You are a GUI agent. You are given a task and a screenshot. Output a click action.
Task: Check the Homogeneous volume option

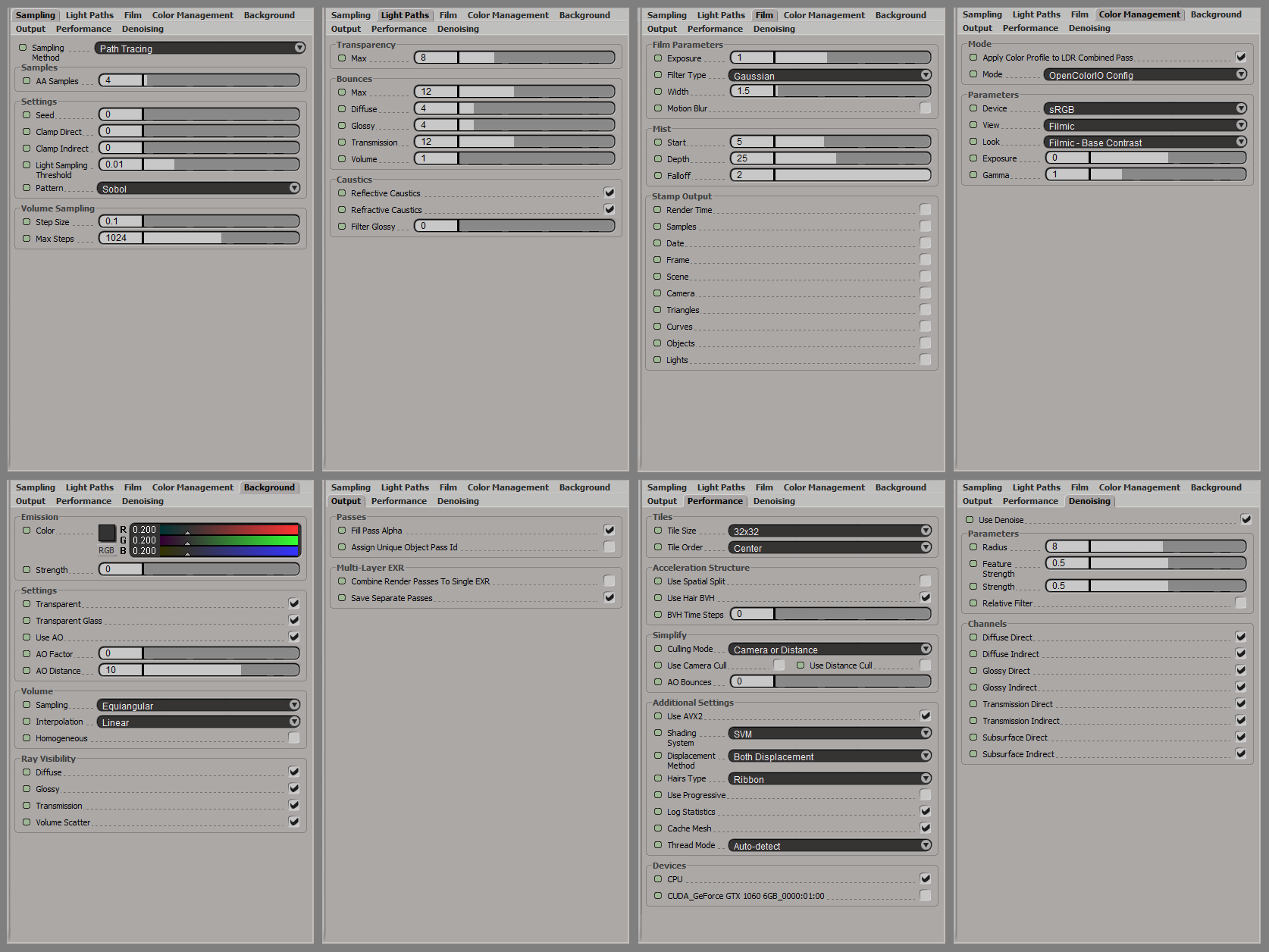pos(294,737)
